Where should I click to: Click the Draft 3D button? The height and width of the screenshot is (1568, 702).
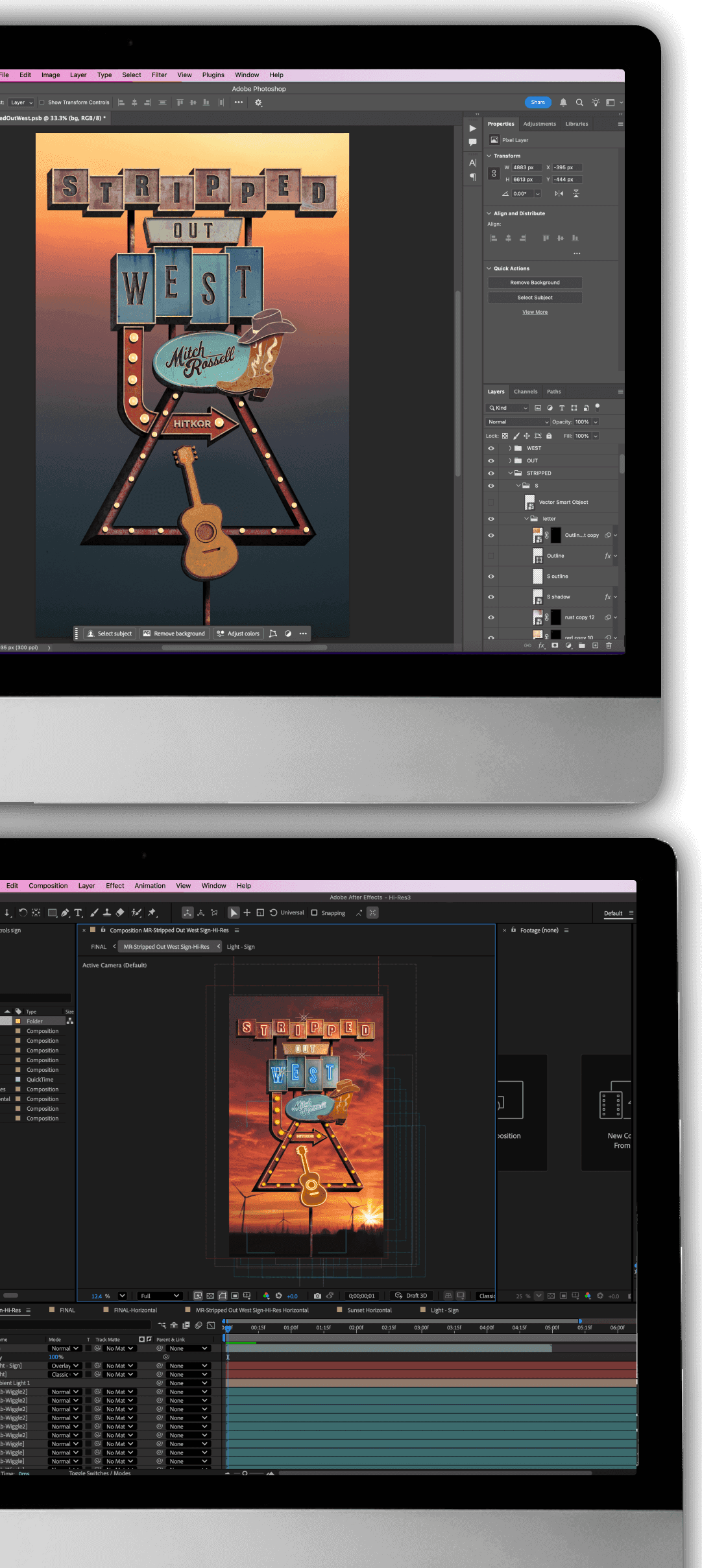(411, 1296)
